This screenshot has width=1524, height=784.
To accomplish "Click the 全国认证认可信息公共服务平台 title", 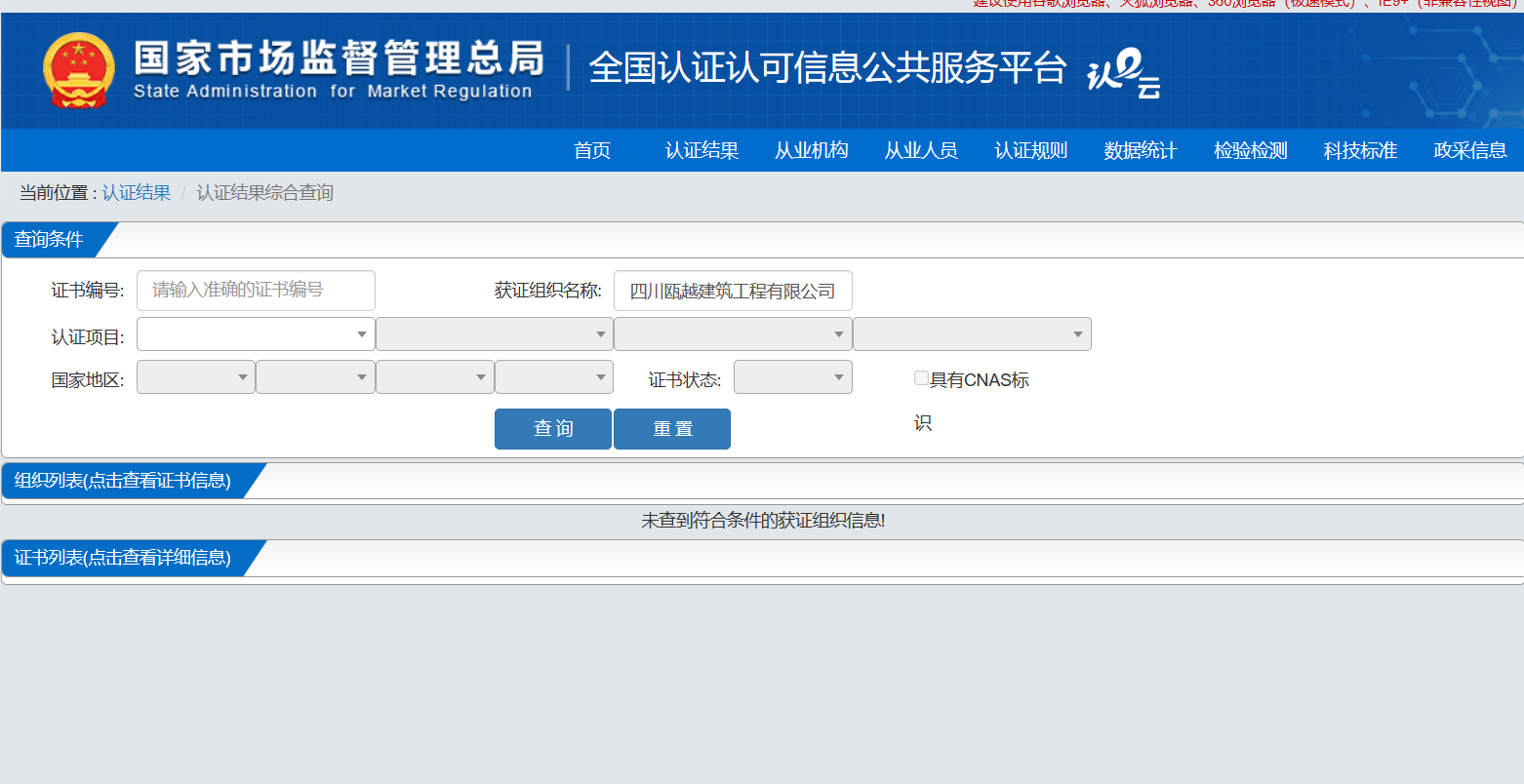I will point(827,69).
